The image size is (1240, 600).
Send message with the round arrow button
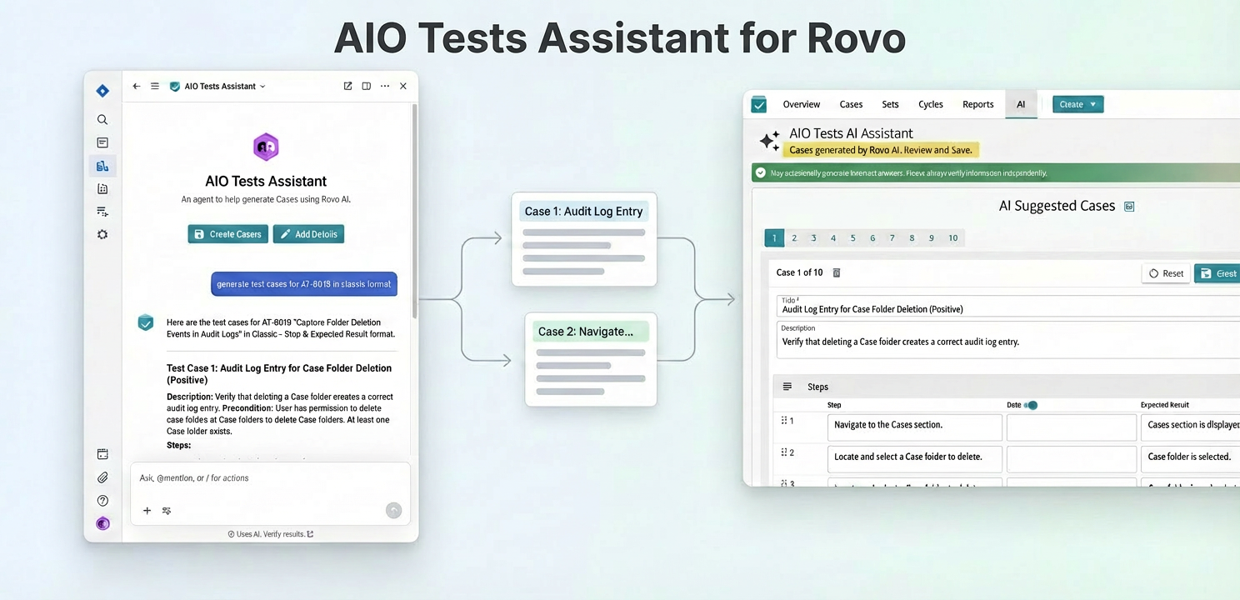(x=394, y=510)
